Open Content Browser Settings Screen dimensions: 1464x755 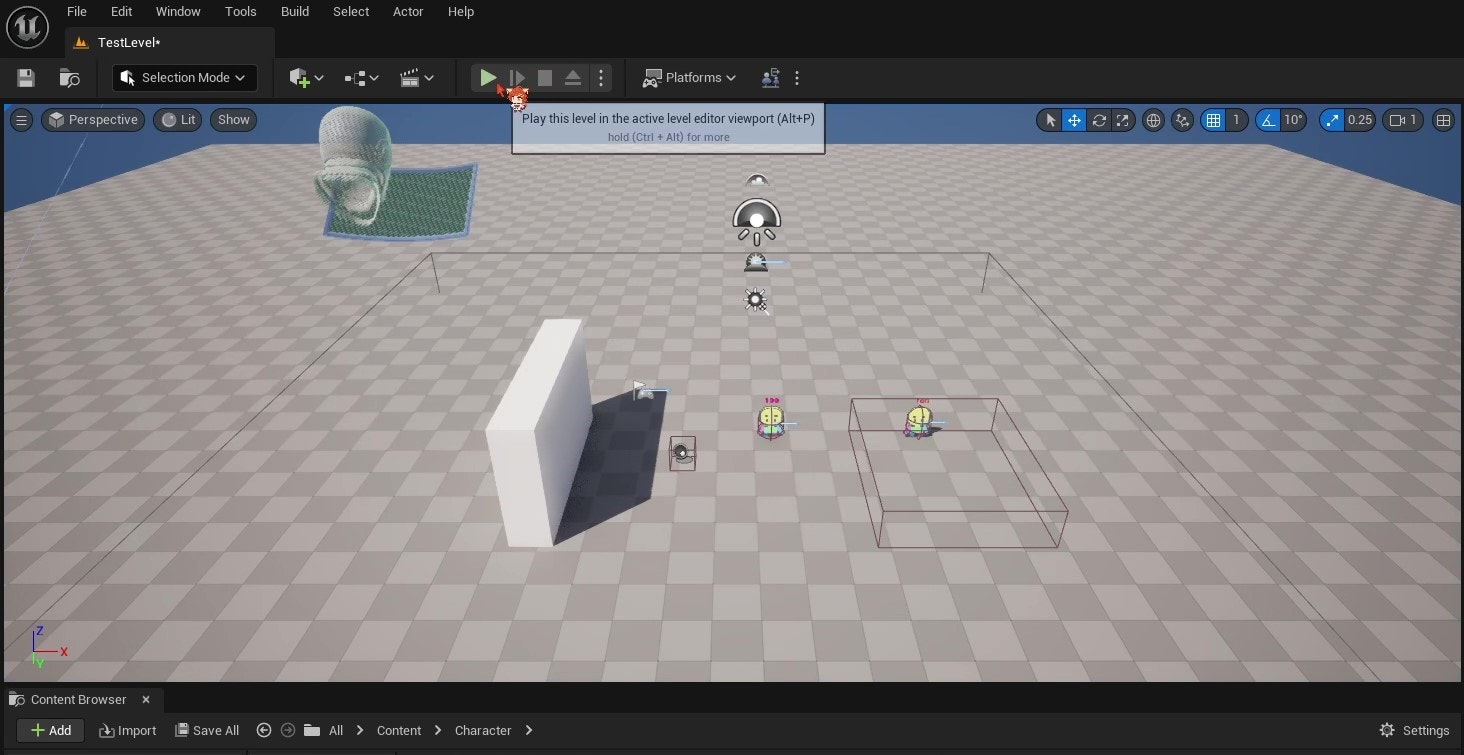click(1414, 731)
